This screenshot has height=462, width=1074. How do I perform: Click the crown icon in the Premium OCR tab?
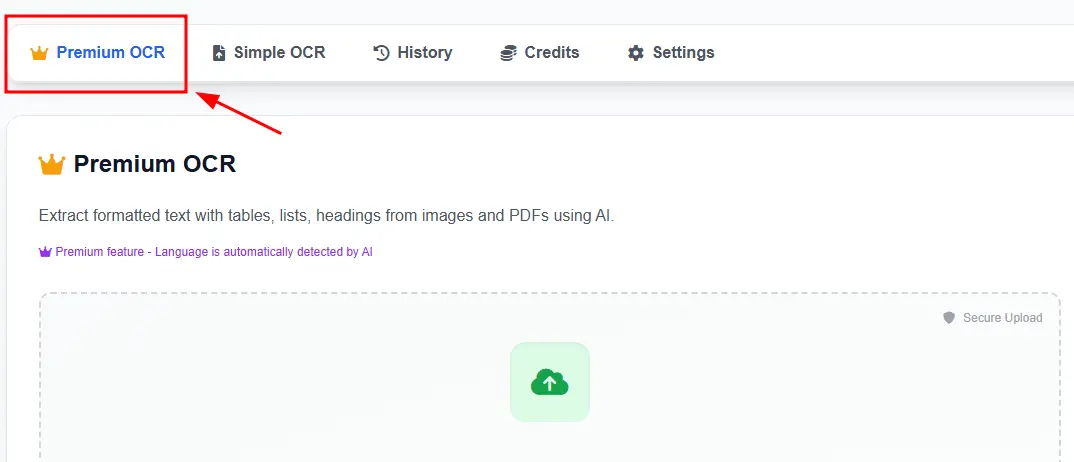click(40, 53)
